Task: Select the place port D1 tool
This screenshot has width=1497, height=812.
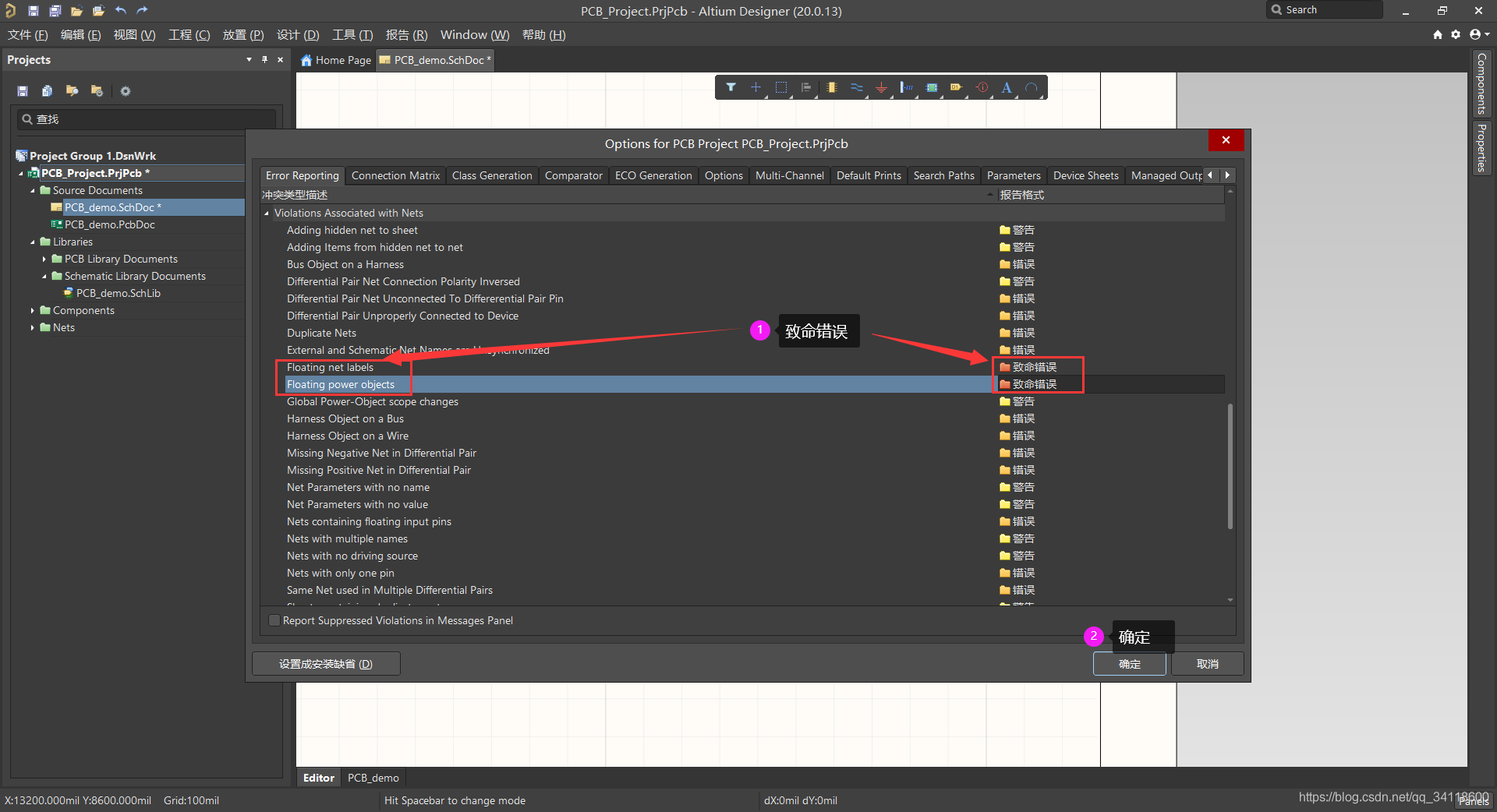Action: click(957, 87)
